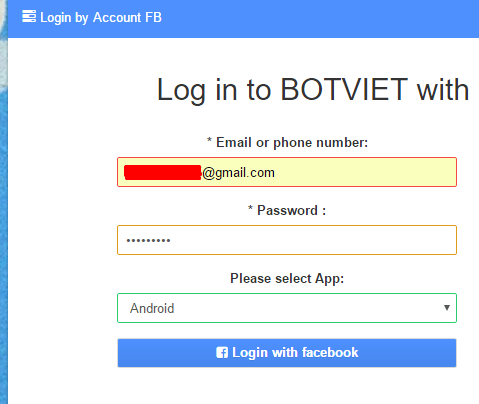Click the dropdown arrow of App selector
Screen dimensions: 479x404
point(447,308)
